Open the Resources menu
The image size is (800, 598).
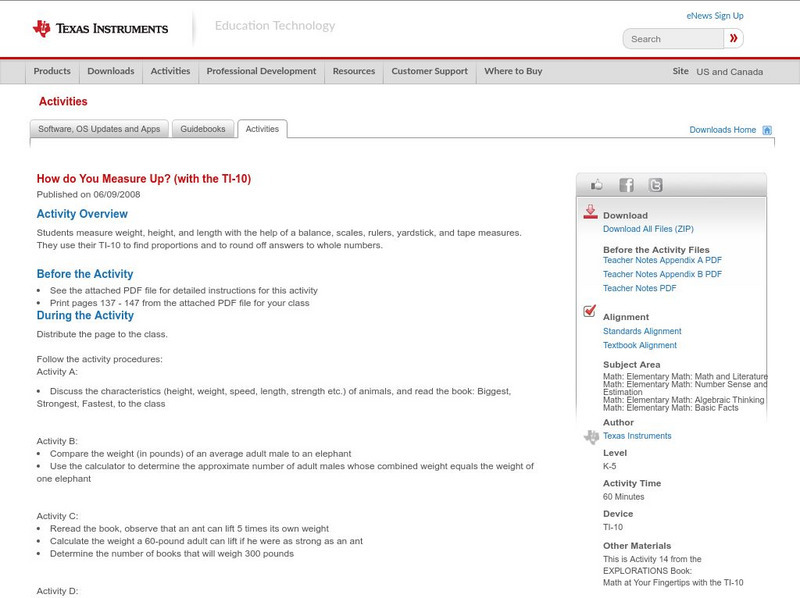click(x=354, y=71)
